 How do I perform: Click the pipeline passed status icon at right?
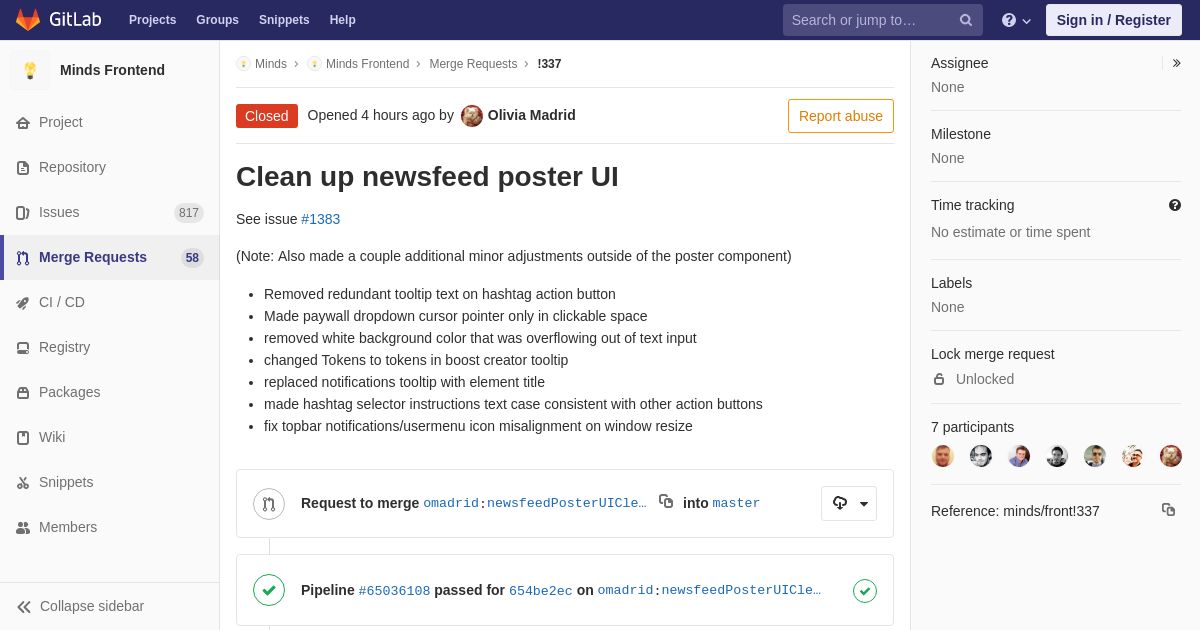(x=865, y=591)
